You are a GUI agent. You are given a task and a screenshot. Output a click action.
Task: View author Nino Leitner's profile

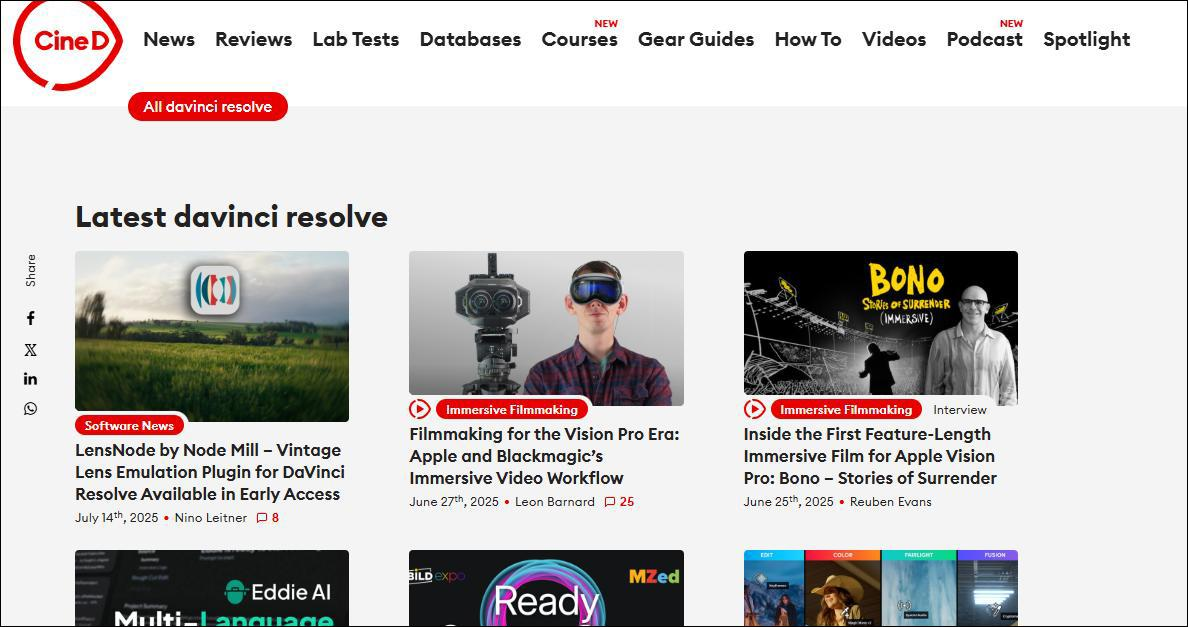(x=211, y=518)
